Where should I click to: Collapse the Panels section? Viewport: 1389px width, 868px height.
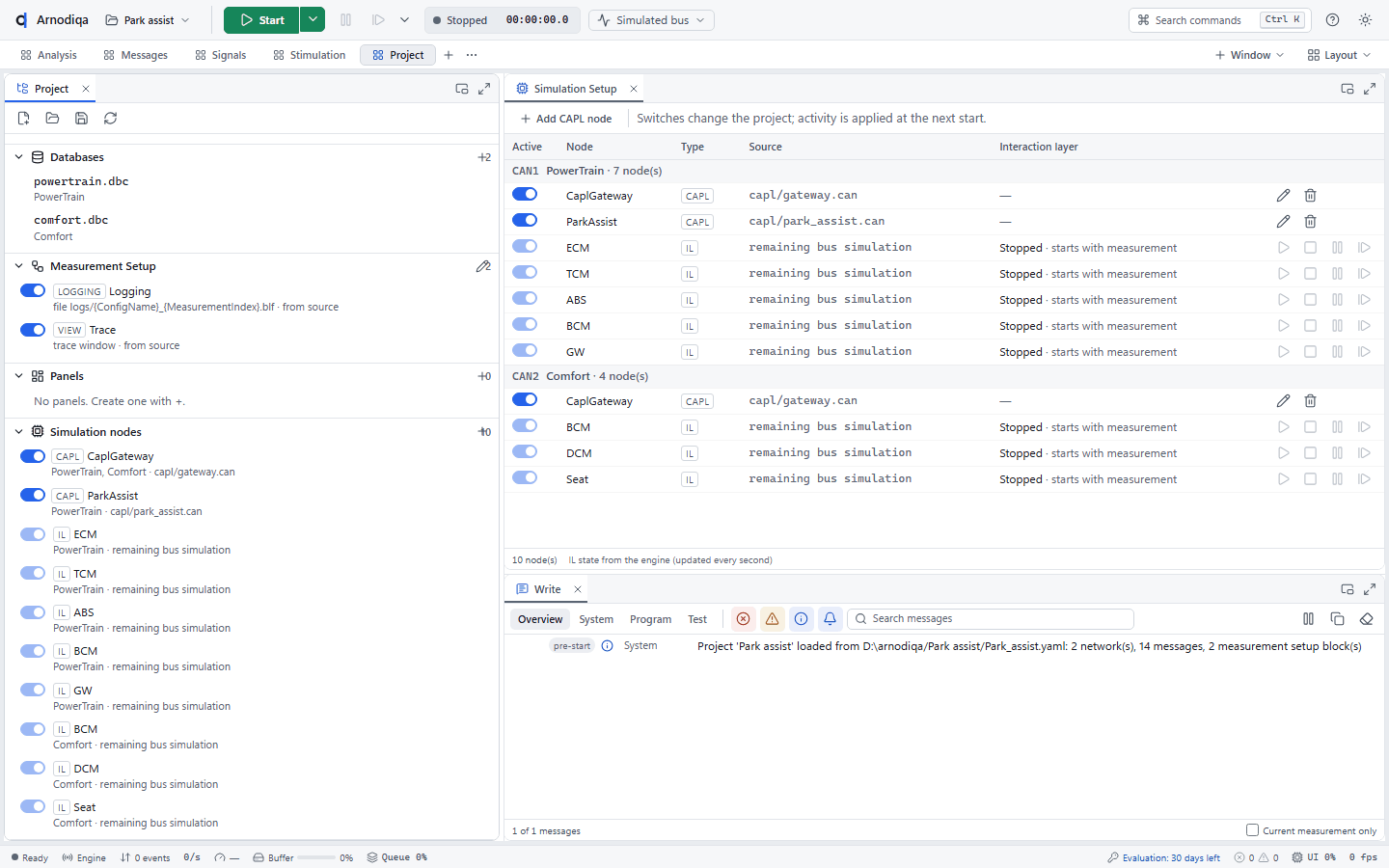(x=18, y=376)
